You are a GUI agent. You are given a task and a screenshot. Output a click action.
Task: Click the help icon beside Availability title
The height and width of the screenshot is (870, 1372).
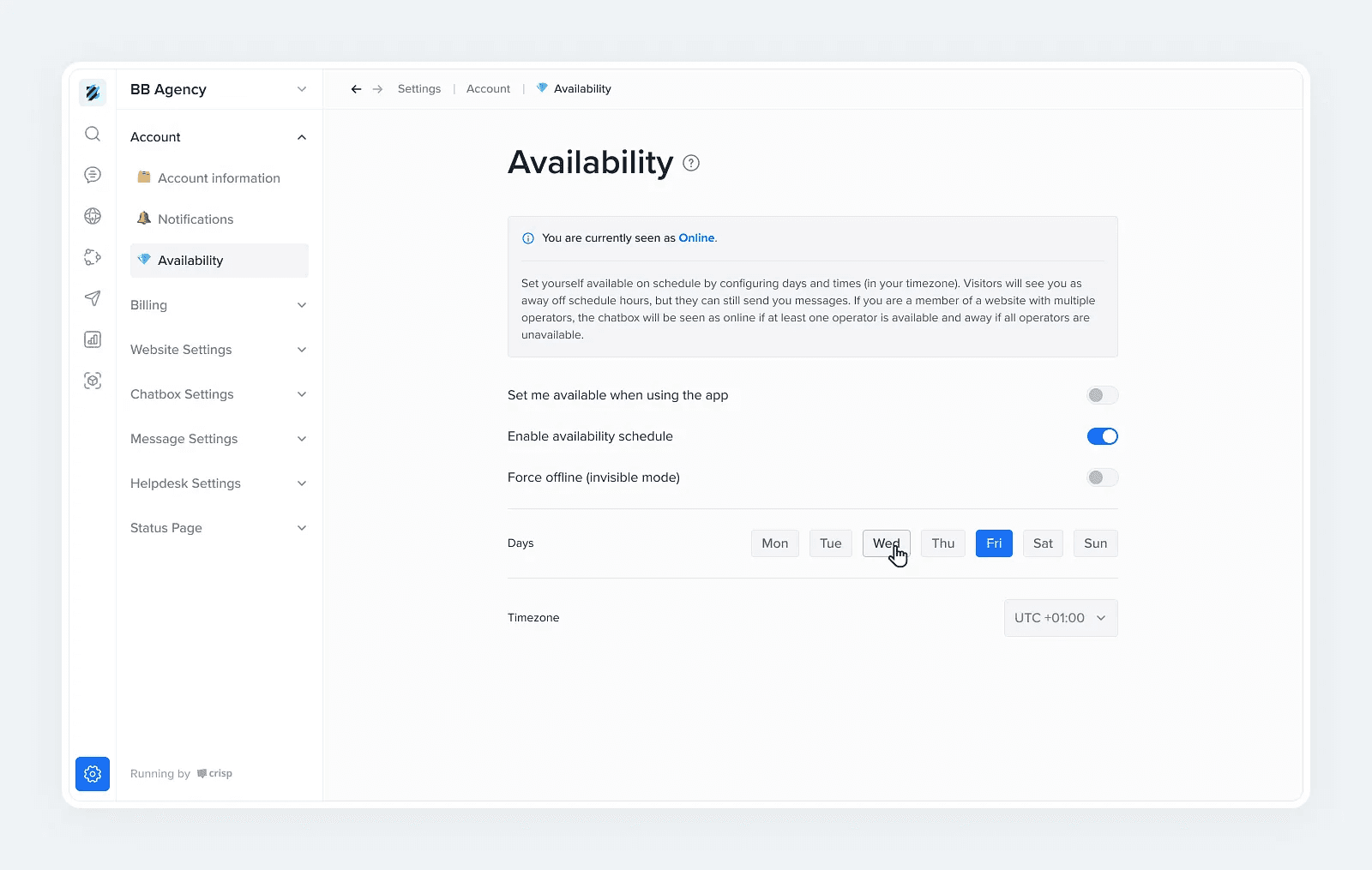(x=691, y=163)
